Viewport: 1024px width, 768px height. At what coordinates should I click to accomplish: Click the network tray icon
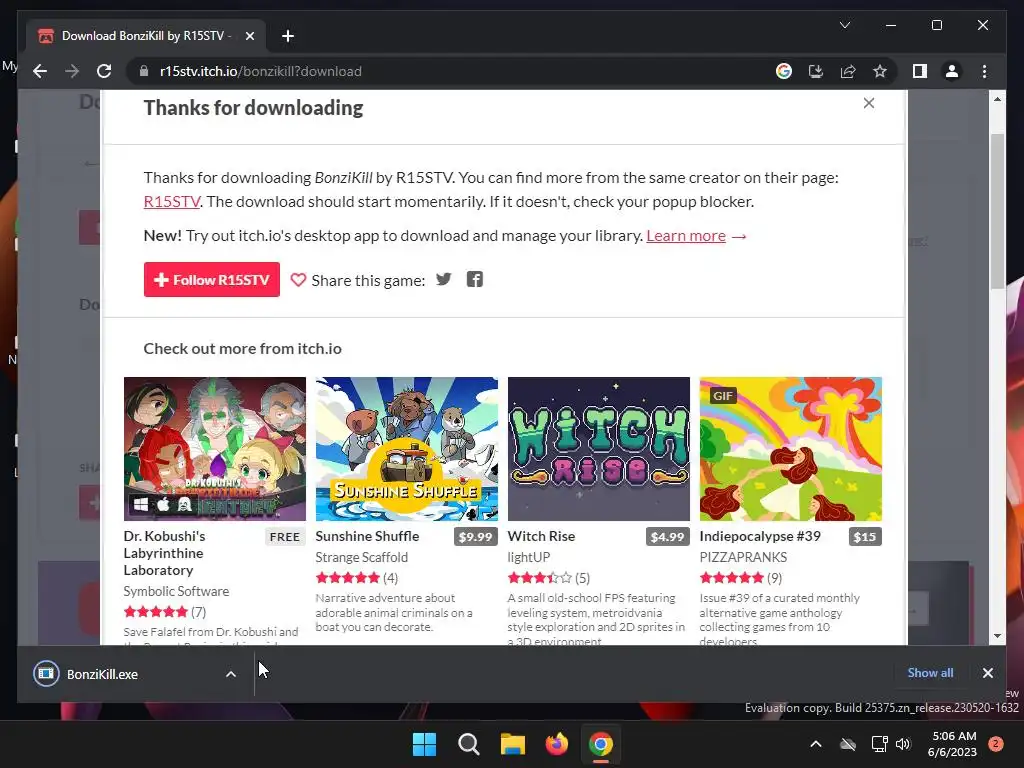click(x=879, y=744)
